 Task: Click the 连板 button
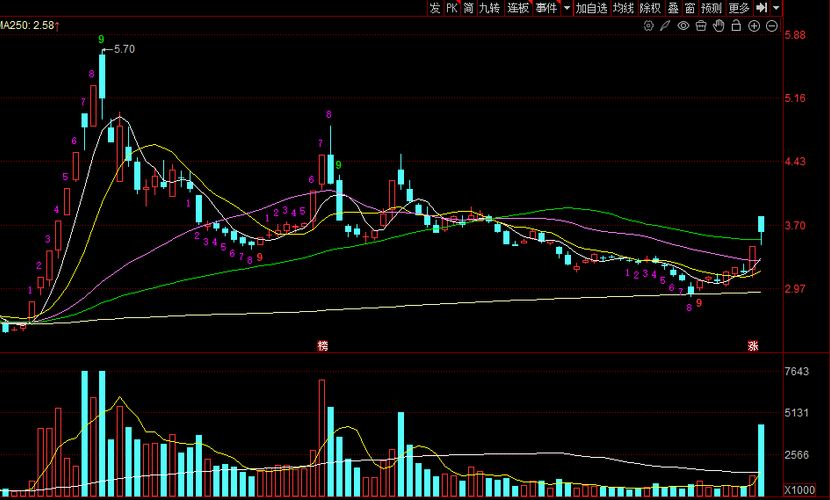click(x=518, y=8)
